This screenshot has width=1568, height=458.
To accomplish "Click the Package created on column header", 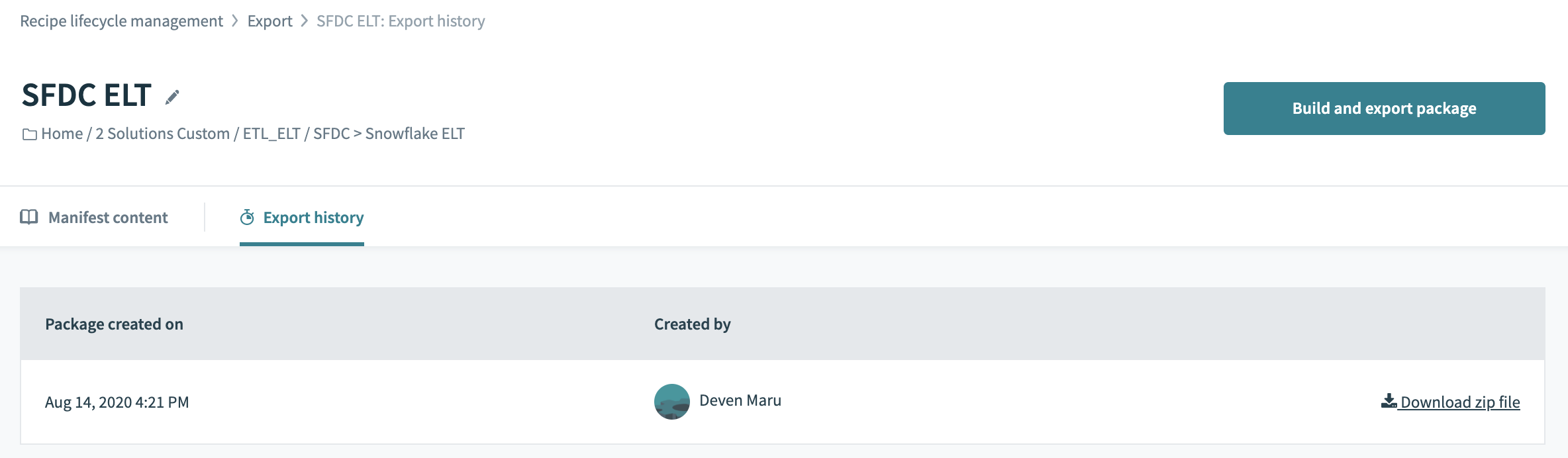I will point(114,324).
